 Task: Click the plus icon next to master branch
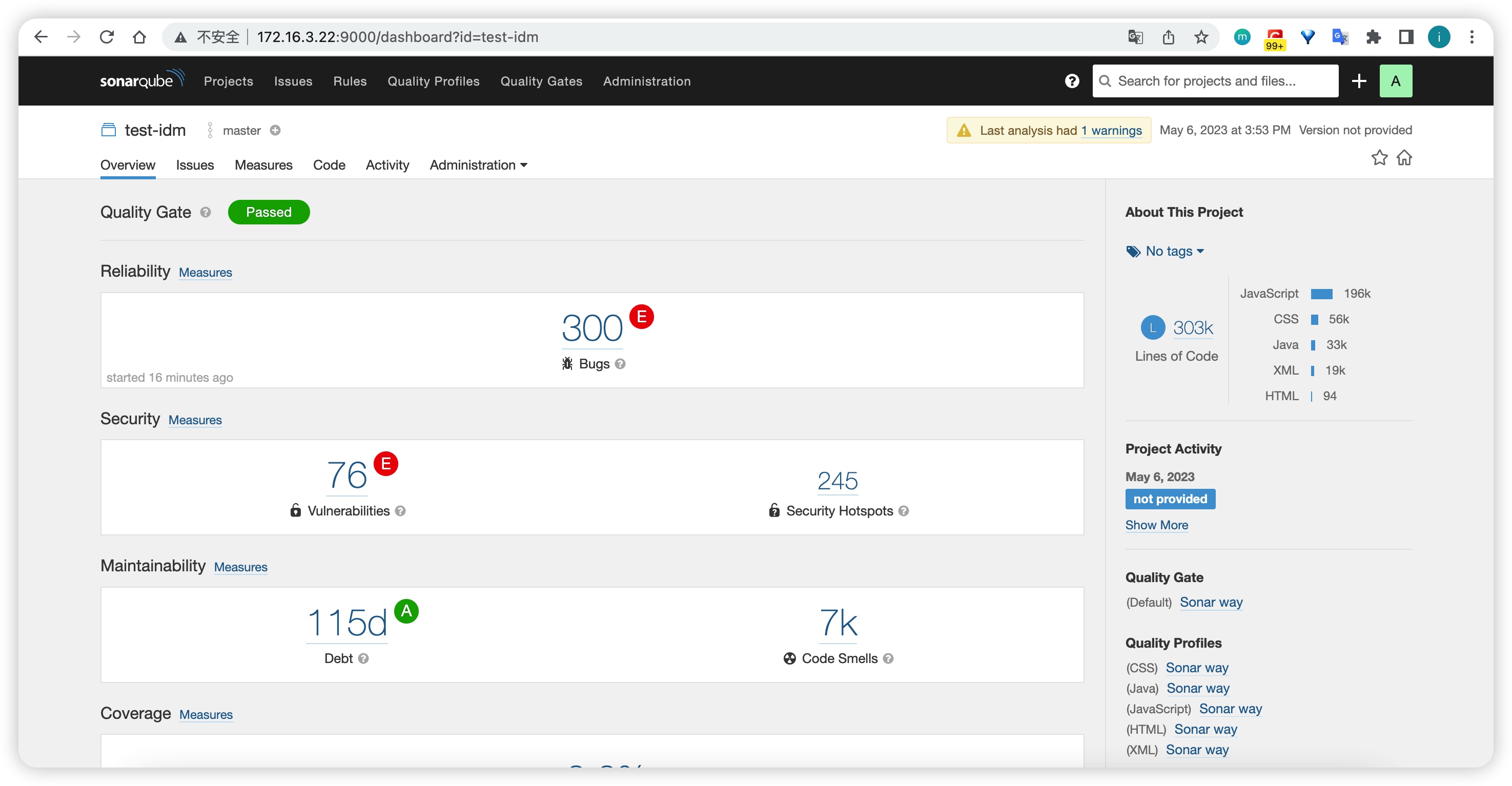[275, 130]
